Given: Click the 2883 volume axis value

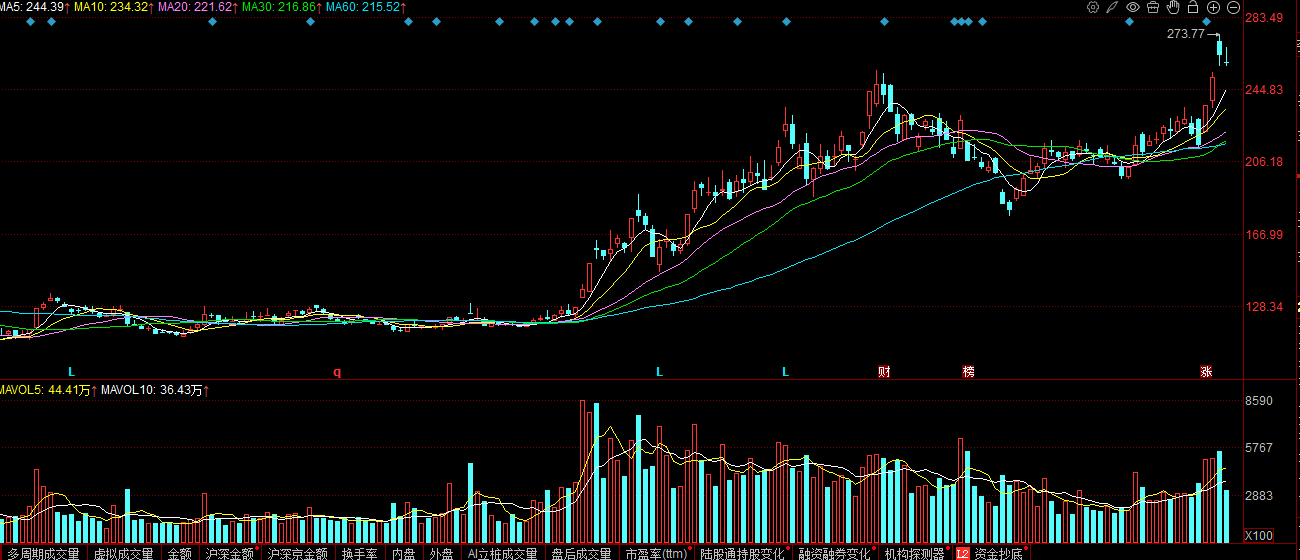Looking at the screenshot, I should click(x=1258, y=496).
